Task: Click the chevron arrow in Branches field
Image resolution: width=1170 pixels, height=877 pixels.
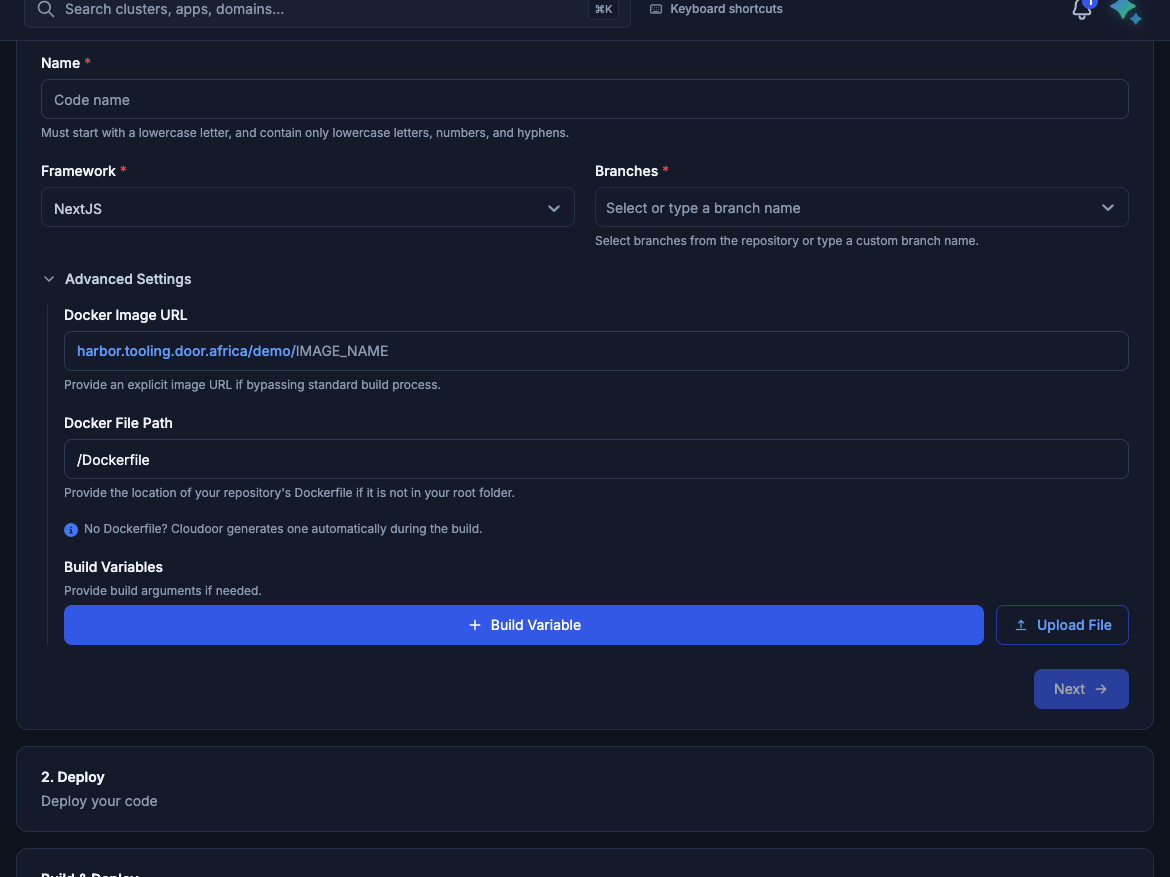Action: 1107,207
